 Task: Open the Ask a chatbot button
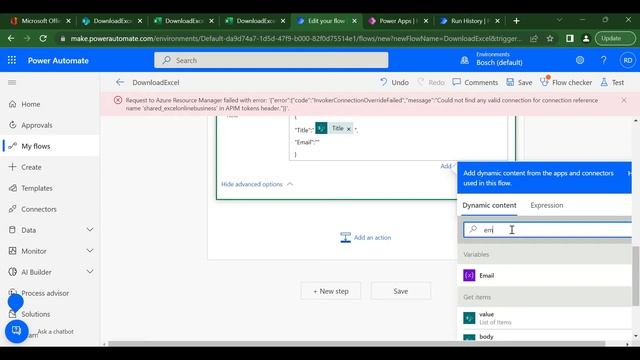(x=17, y=331)
